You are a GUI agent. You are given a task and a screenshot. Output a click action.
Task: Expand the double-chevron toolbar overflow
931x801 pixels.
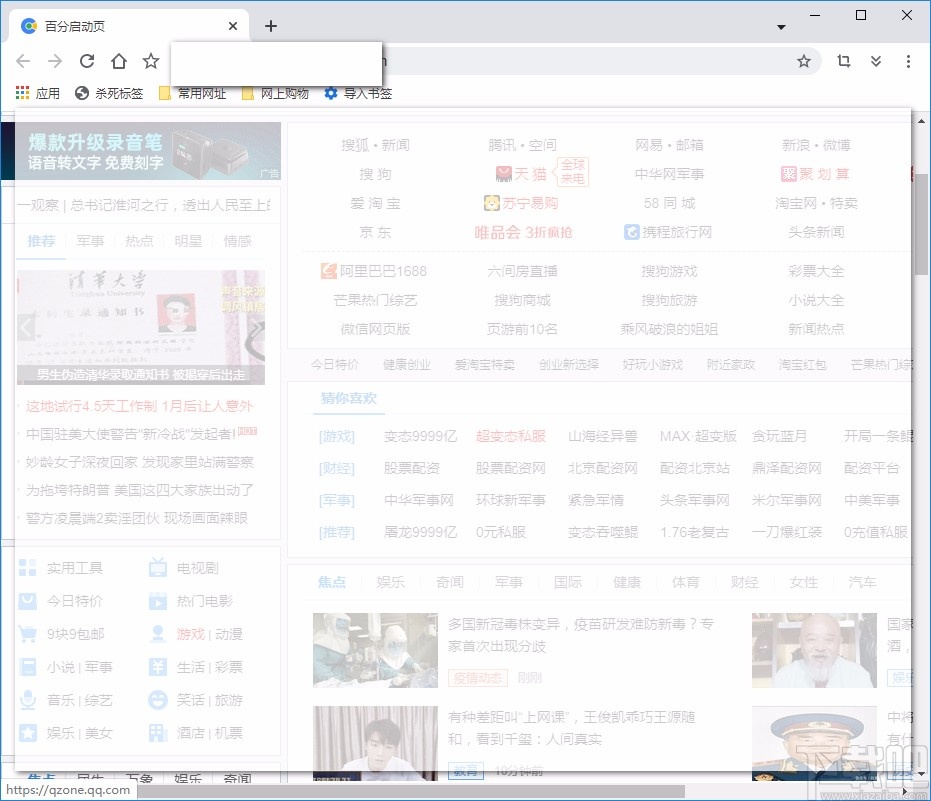[876, 61]
